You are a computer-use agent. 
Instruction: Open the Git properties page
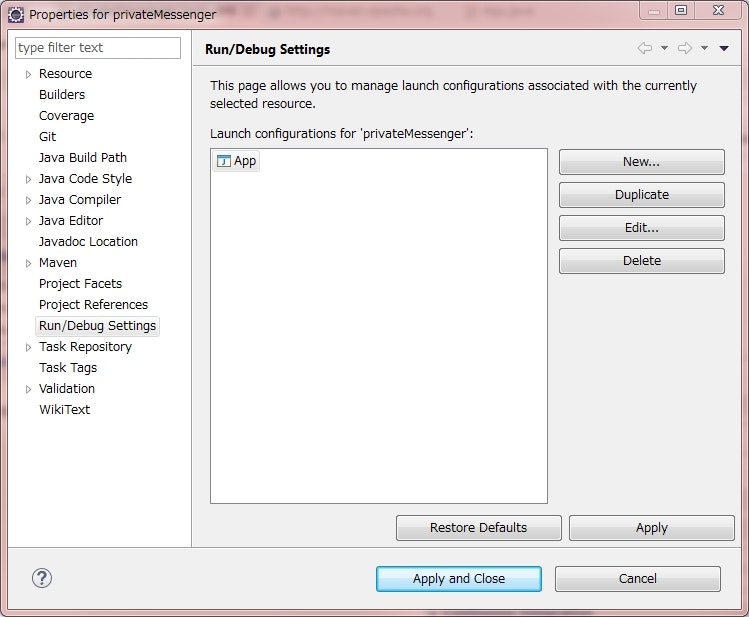point(47,137)
